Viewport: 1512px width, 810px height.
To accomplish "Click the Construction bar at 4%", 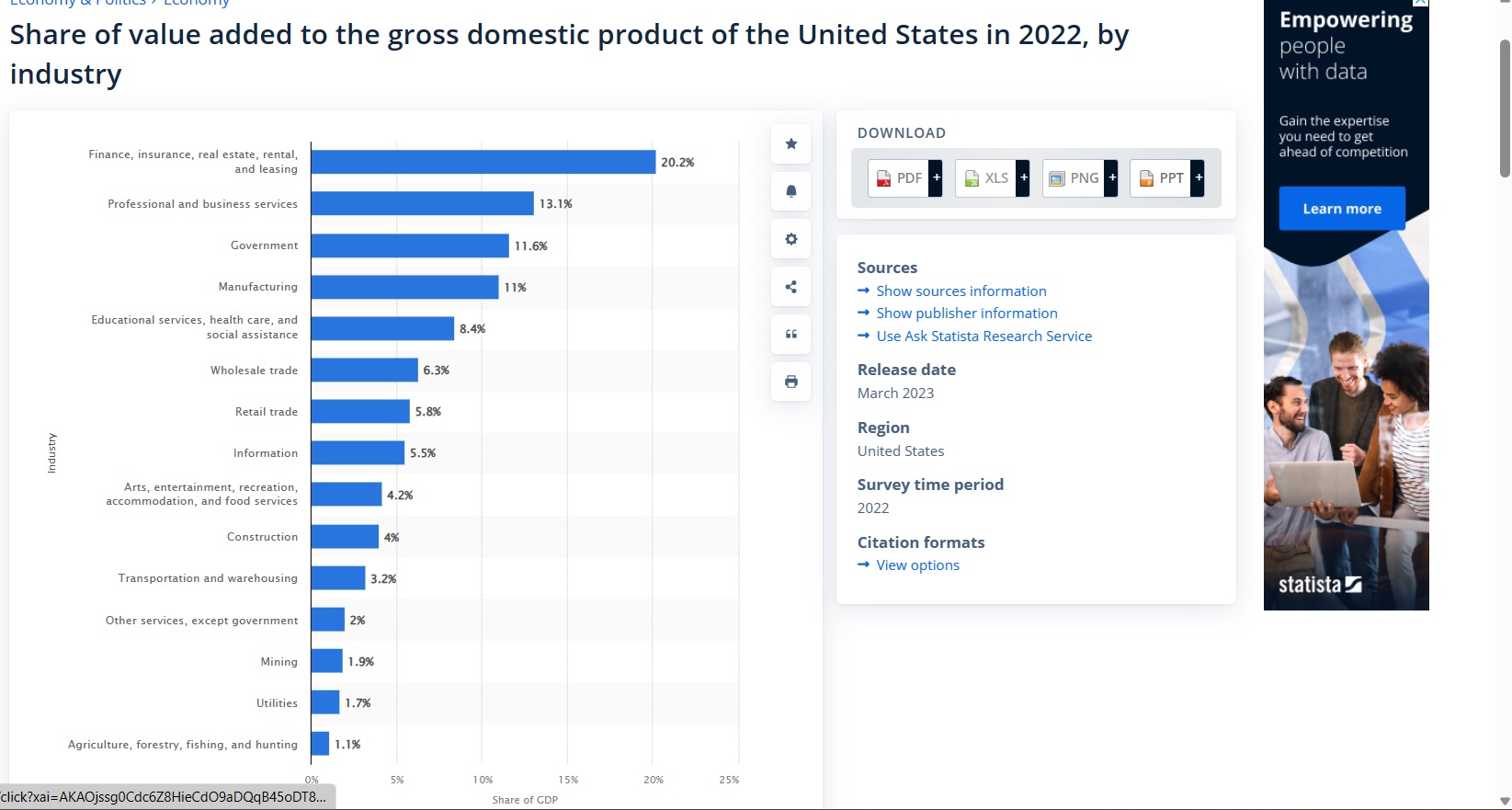I will (x=346, y=537).
